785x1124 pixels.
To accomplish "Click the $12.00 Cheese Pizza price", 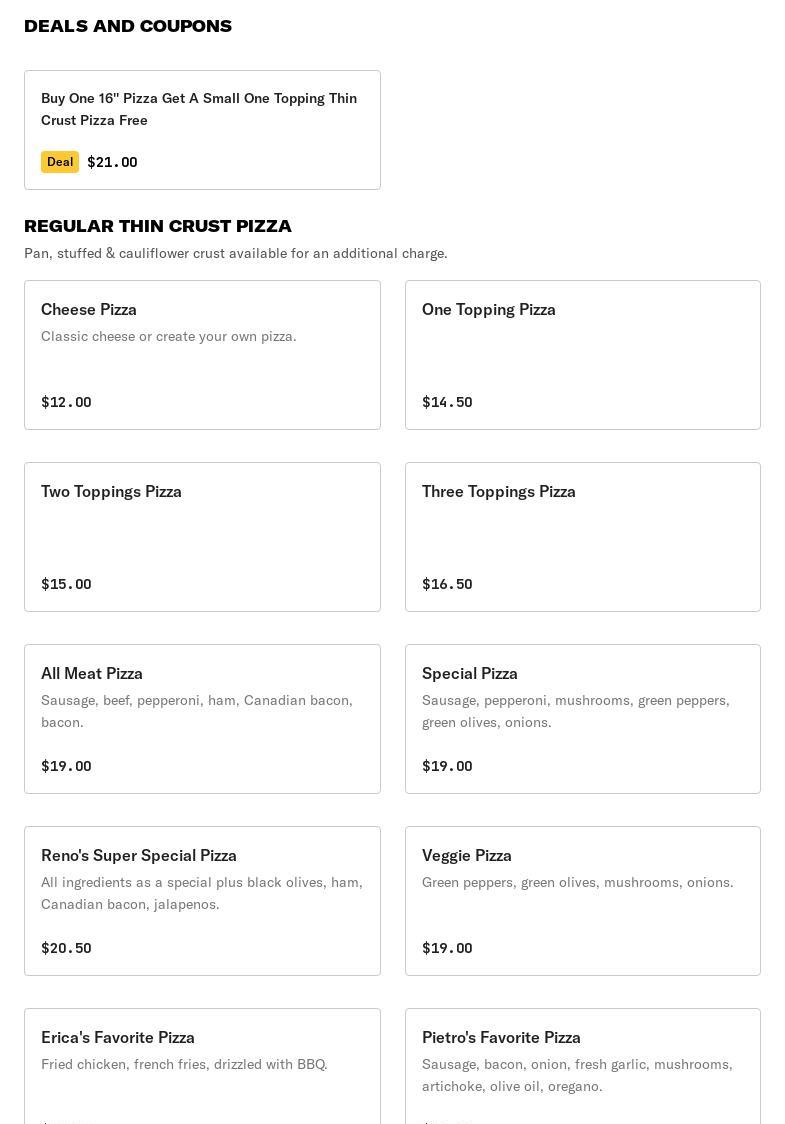I will pos(66,402).
